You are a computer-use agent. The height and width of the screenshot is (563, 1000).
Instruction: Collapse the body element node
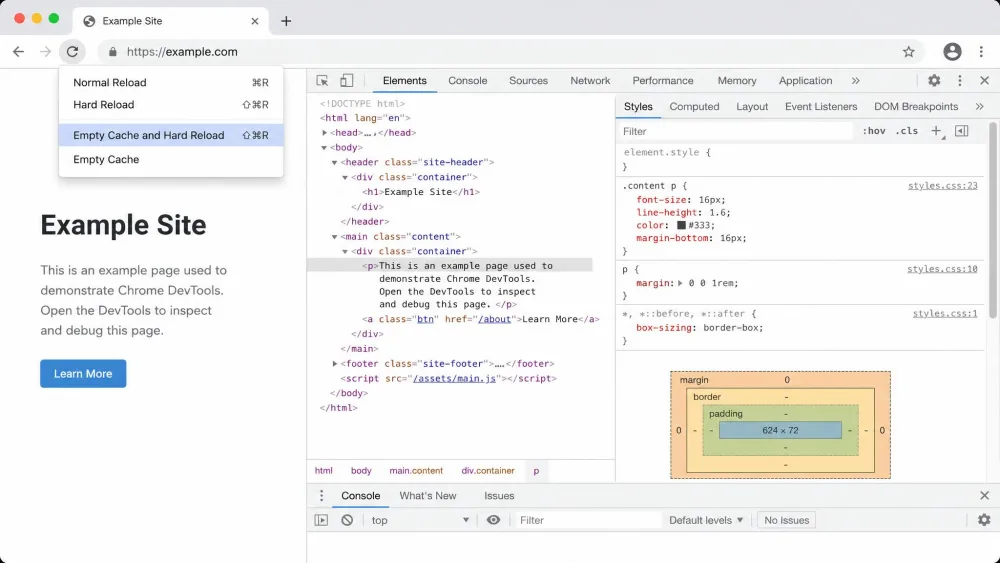pyautogui.click(x=324, y=147)
